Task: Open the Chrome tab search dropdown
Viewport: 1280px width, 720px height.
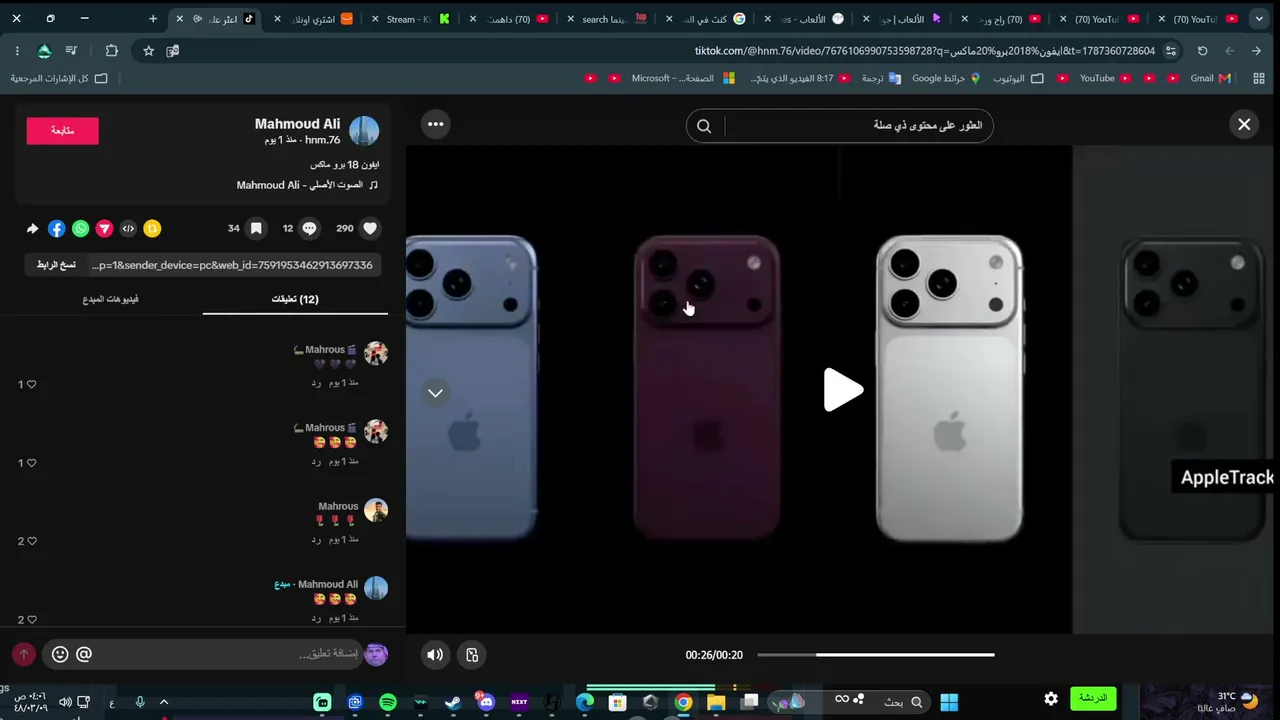Action: click(1259, 19)
